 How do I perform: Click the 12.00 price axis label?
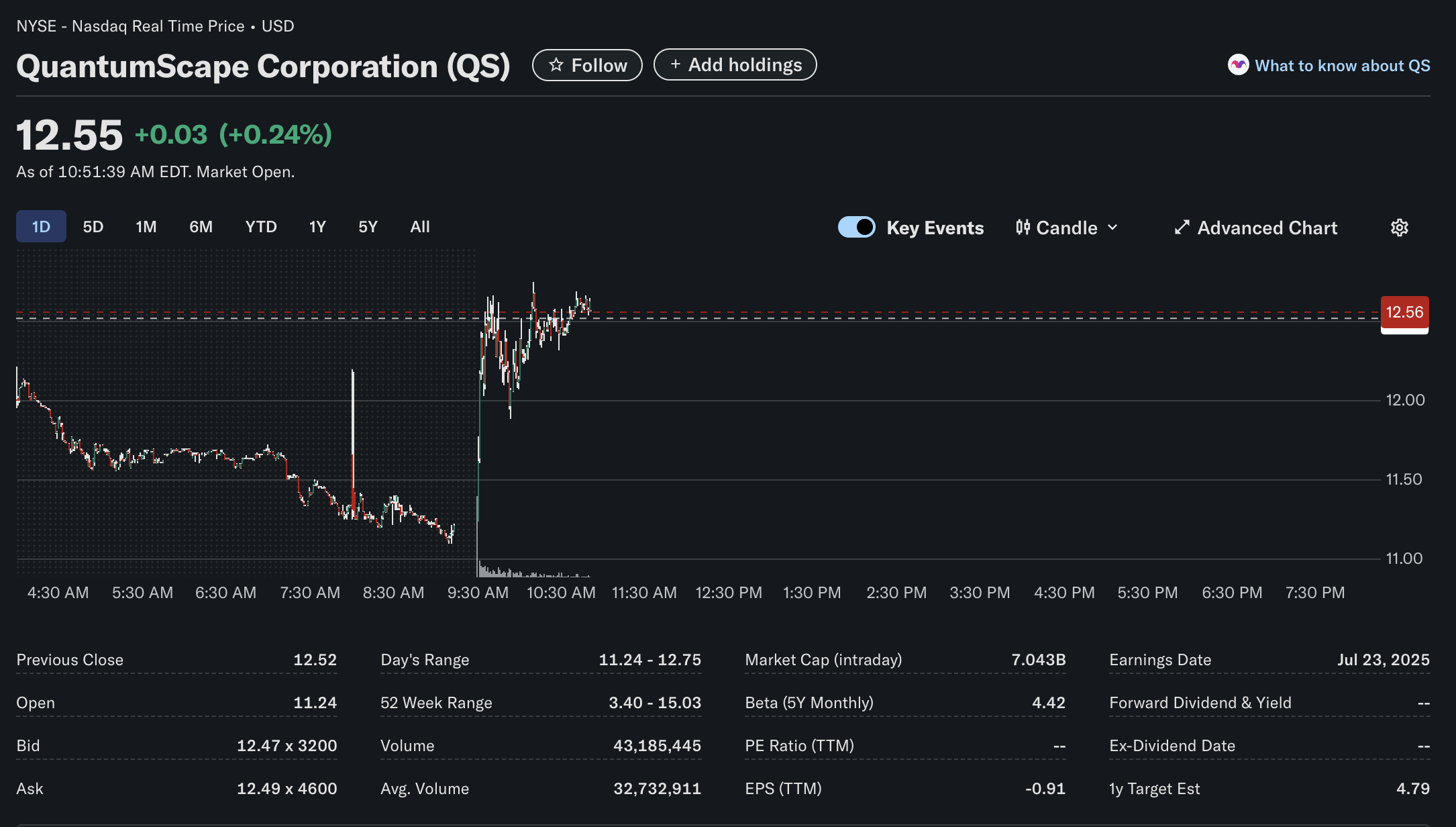1406,400
